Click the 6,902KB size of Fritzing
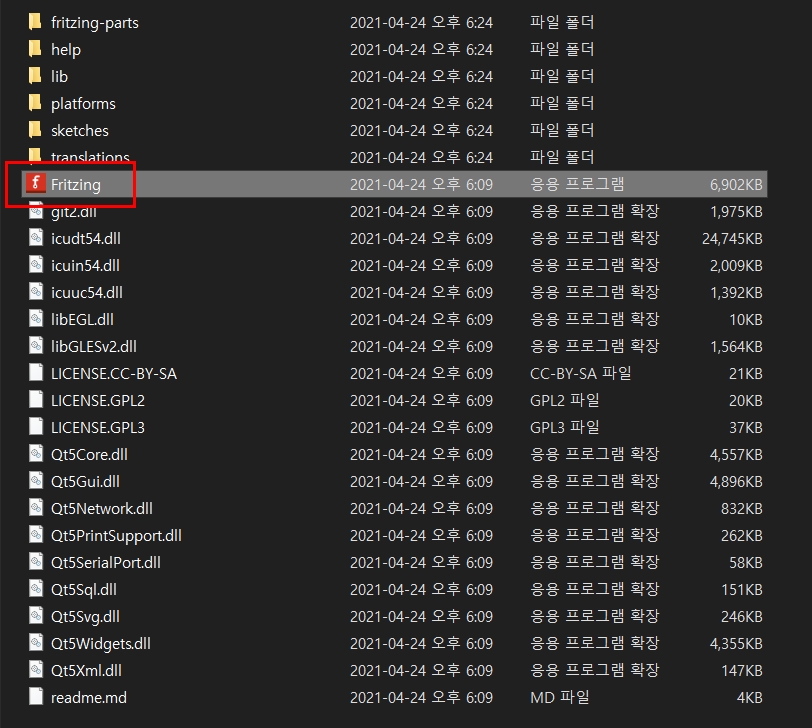Viewport: 812px width, 728px height. tap(736, 184)
